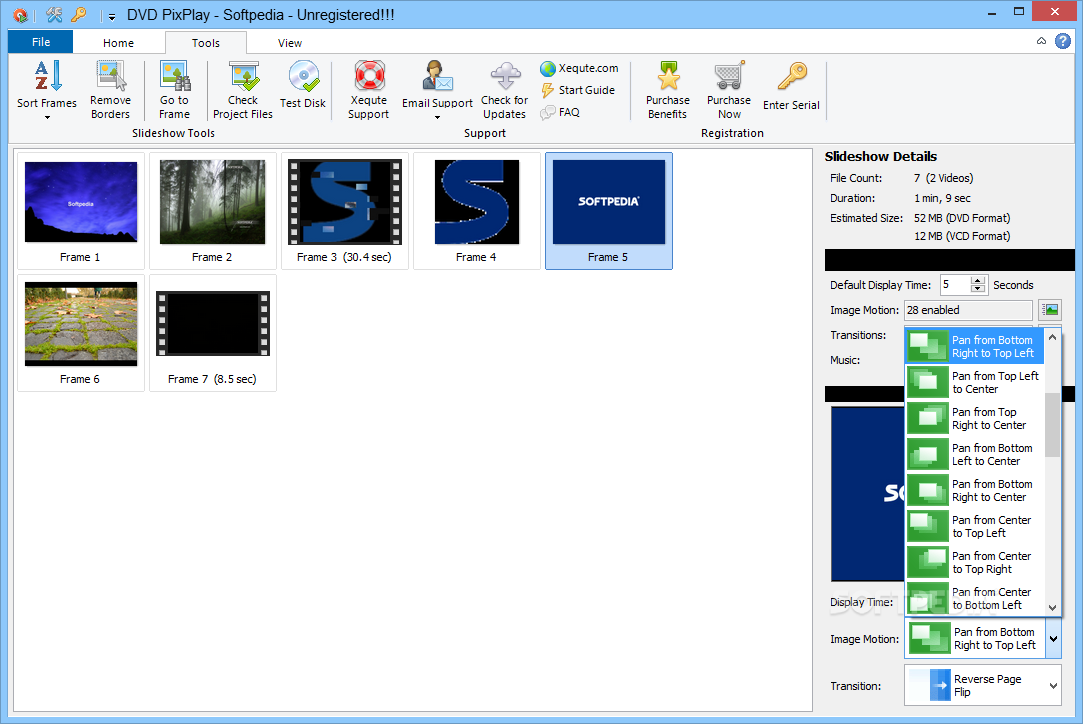Collapse the ribbon with the up chevron
Viewport: 1083px width, 724px height.
click(x=1042, y=41)
